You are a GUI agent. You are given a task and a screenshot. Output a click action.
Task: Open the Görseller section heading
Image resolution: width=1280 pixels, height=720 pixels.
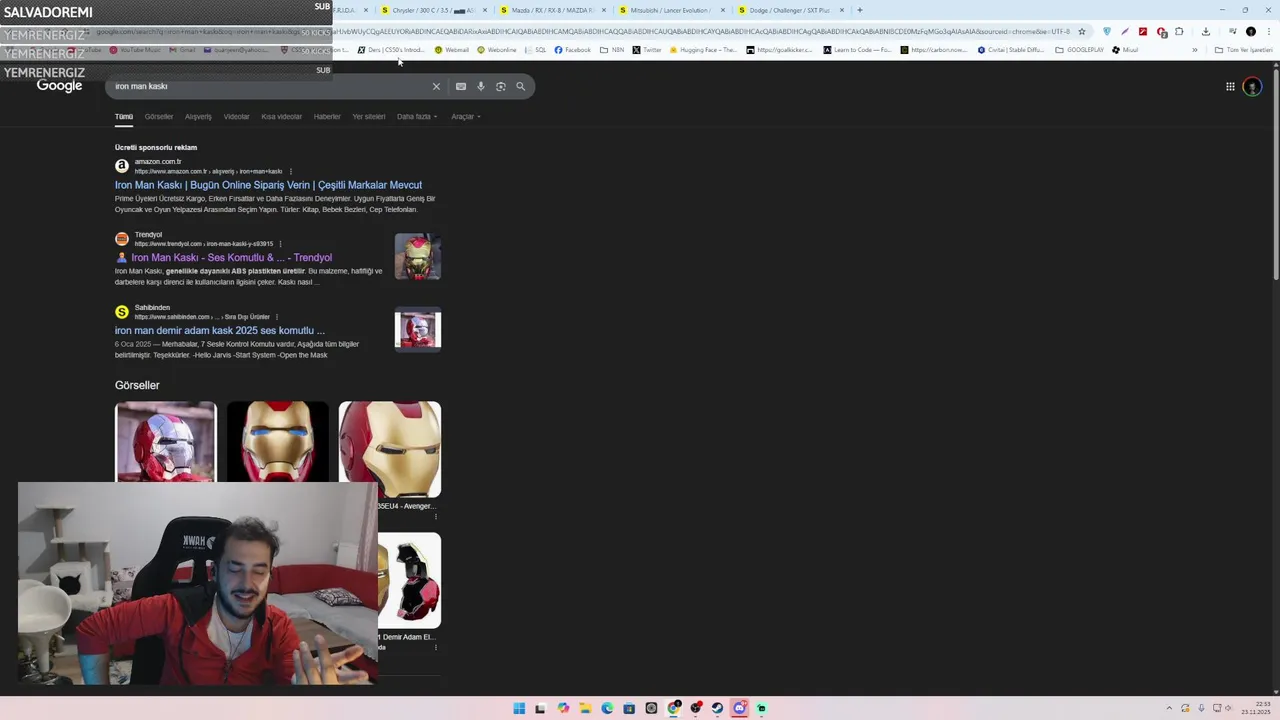click(x=137, y=385)
